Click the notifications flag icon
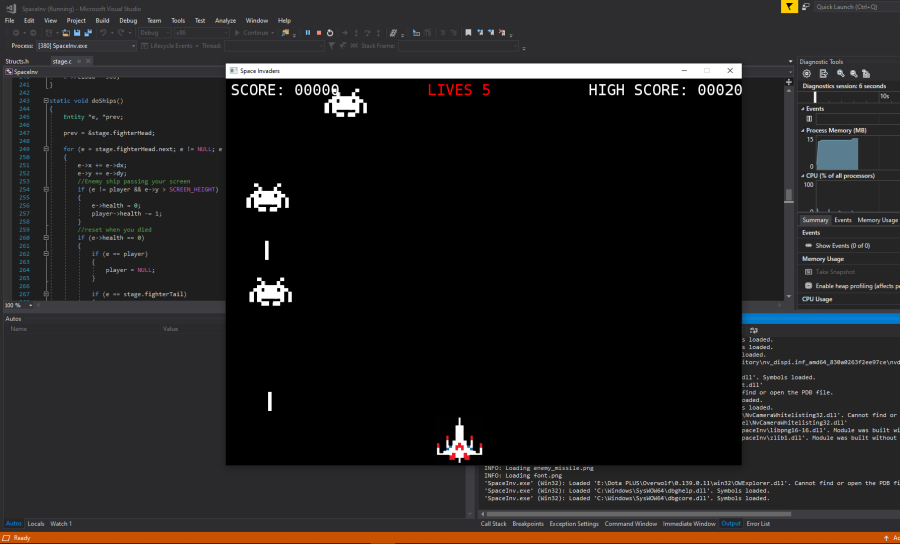 (x=789, y=6)
